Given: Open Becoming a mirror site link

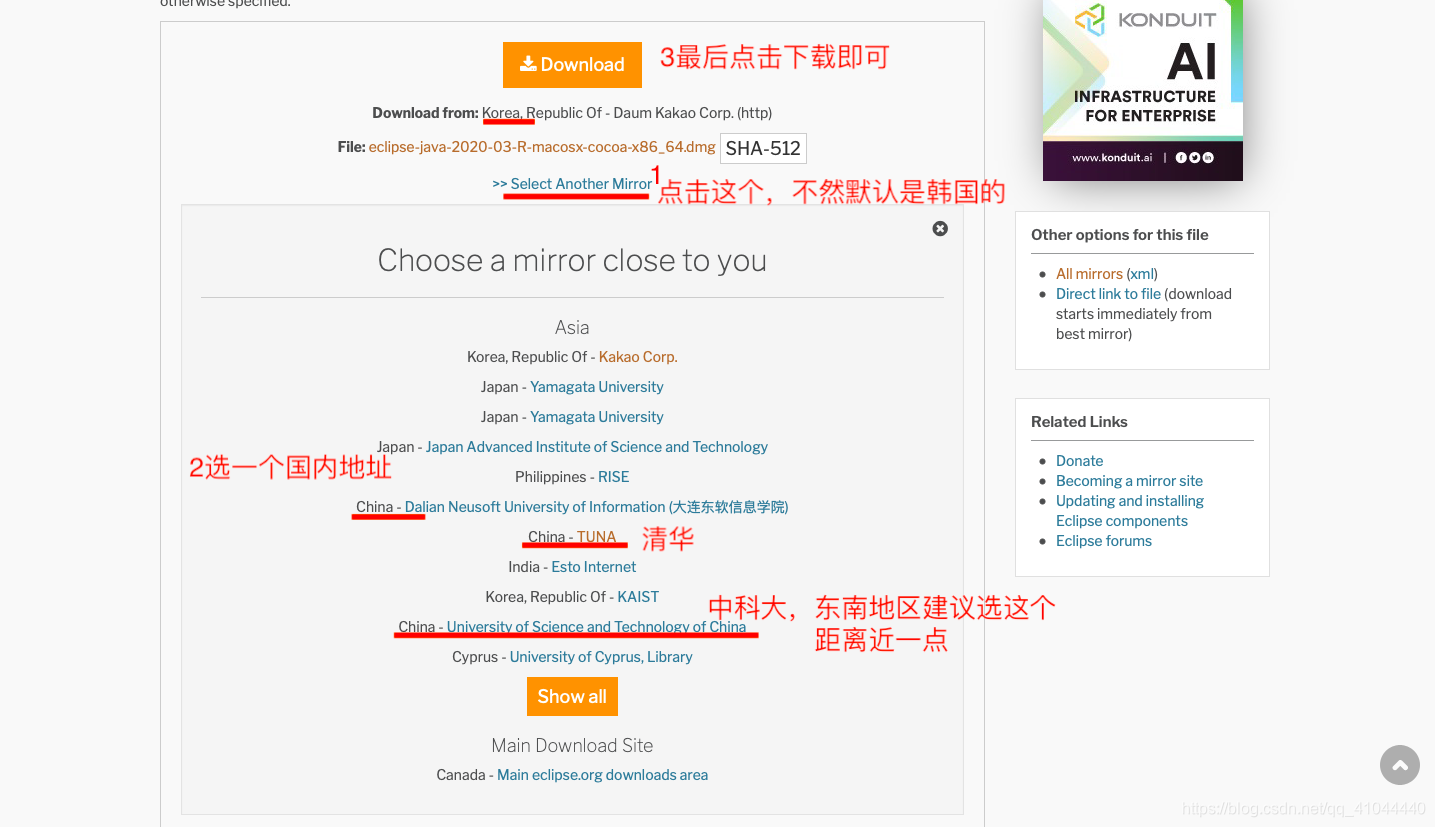Looking at the screenshot, I should (1129, 481).
